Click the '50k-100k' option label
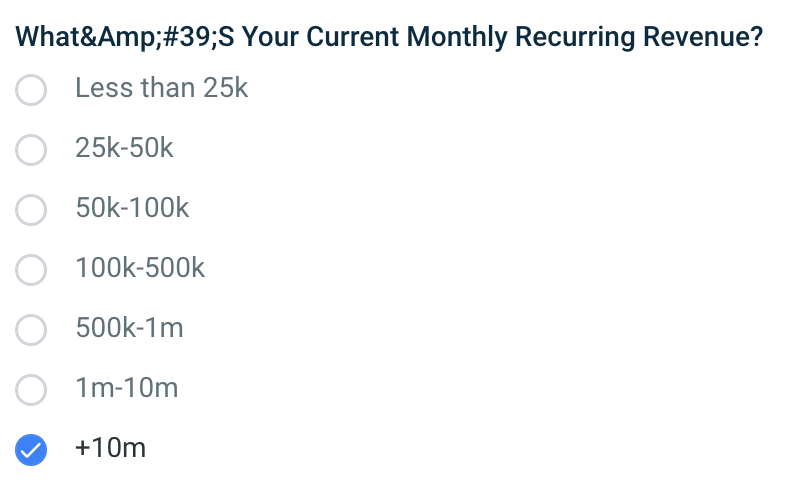This screenshot has height=492, width=806. (132, 208)
